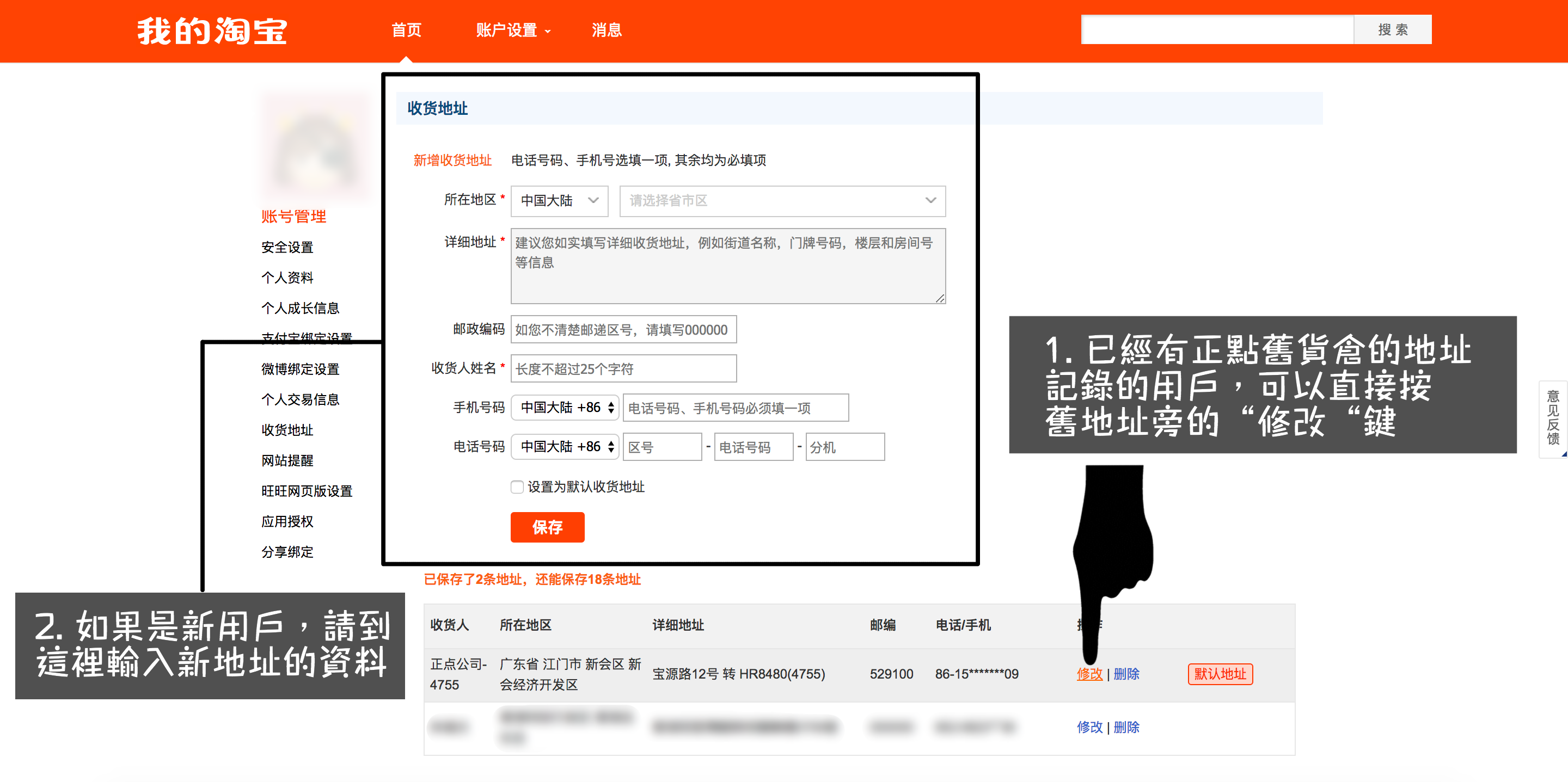Open 个人交易信息 in the sidebar
This screenshot has width=1568, height=782.
tap(300, 399)
